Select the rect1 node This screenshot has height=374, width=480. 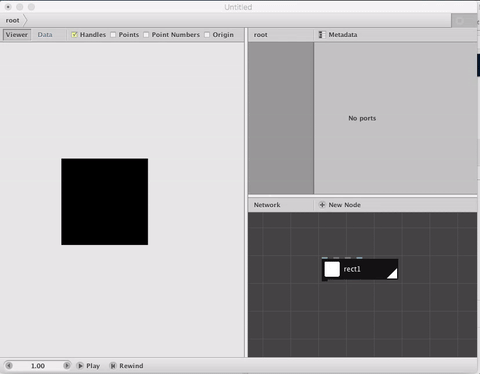tap(360, 269)
